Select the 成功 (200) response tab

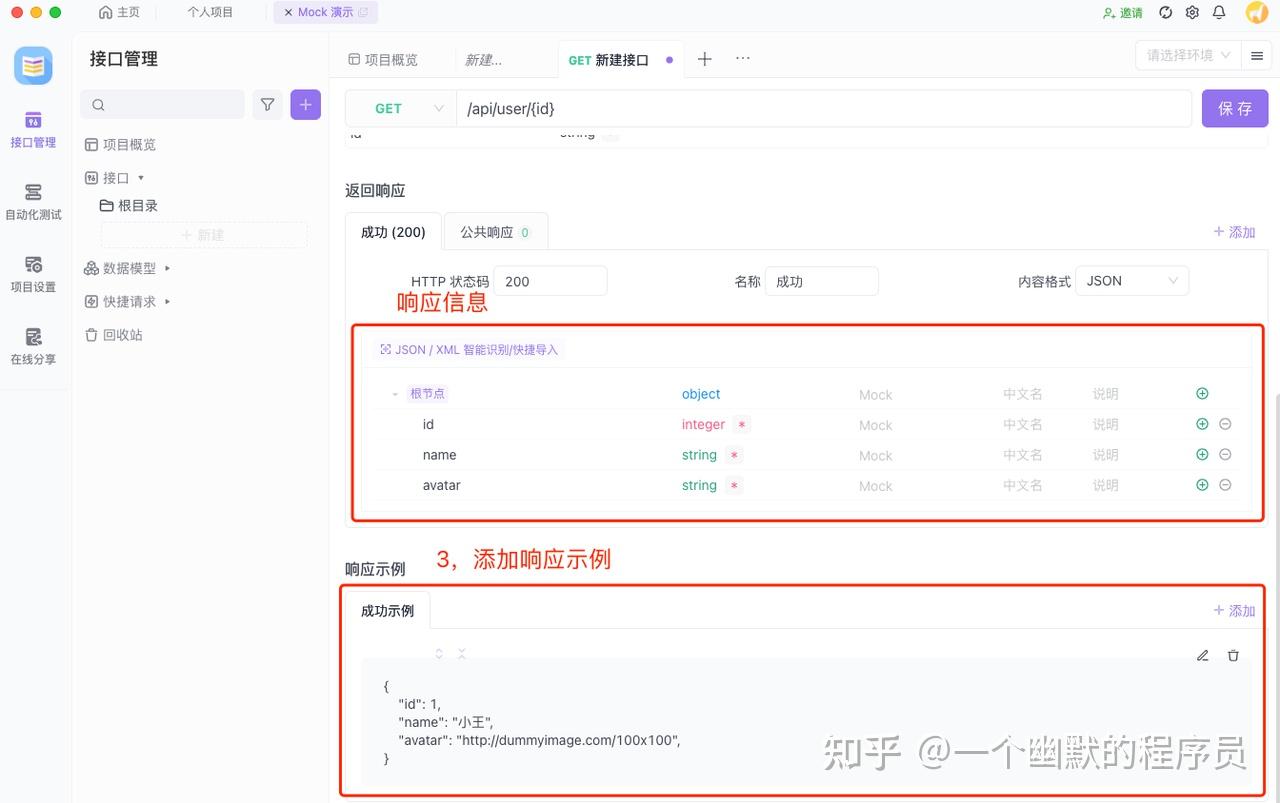(393, 232)
